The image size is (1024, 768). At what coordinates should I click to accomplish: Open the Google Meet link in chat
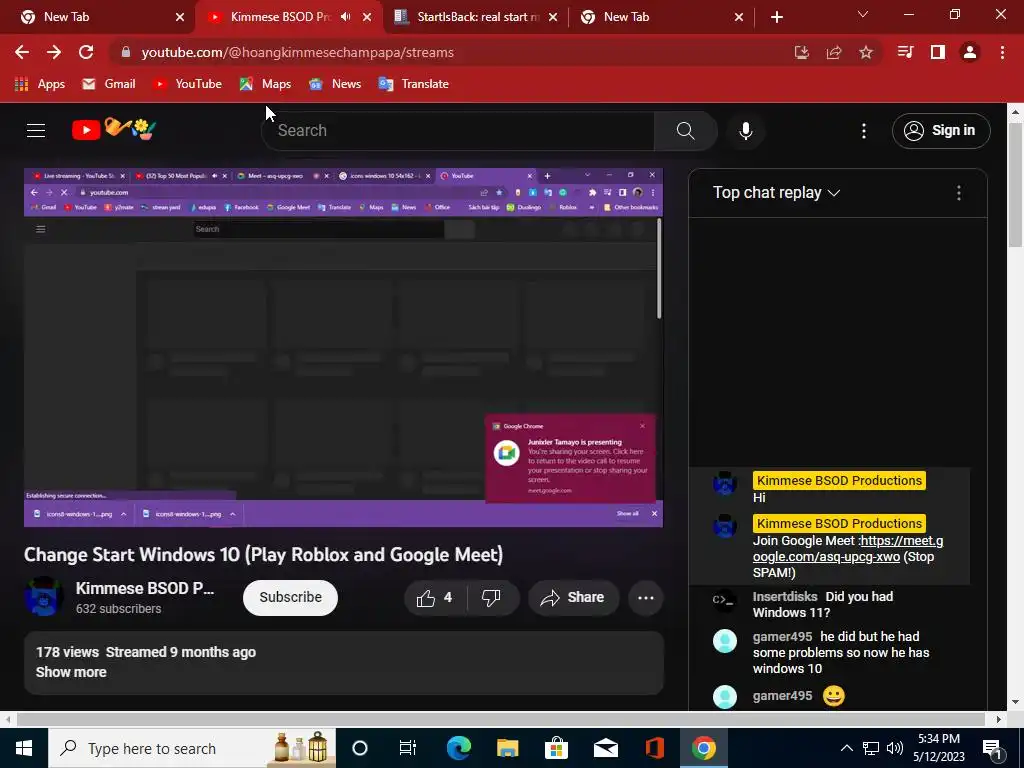(848, 549)
